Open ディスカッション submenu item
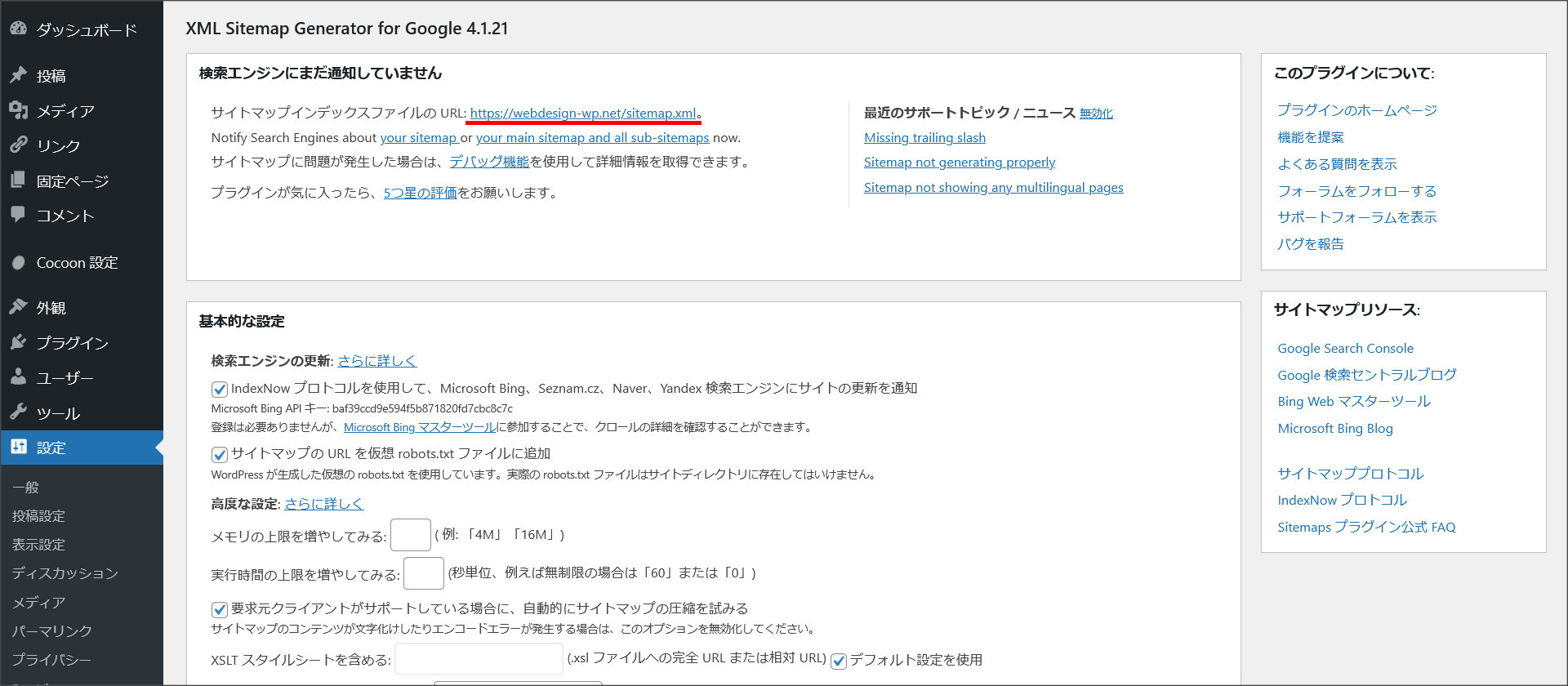 65,573
